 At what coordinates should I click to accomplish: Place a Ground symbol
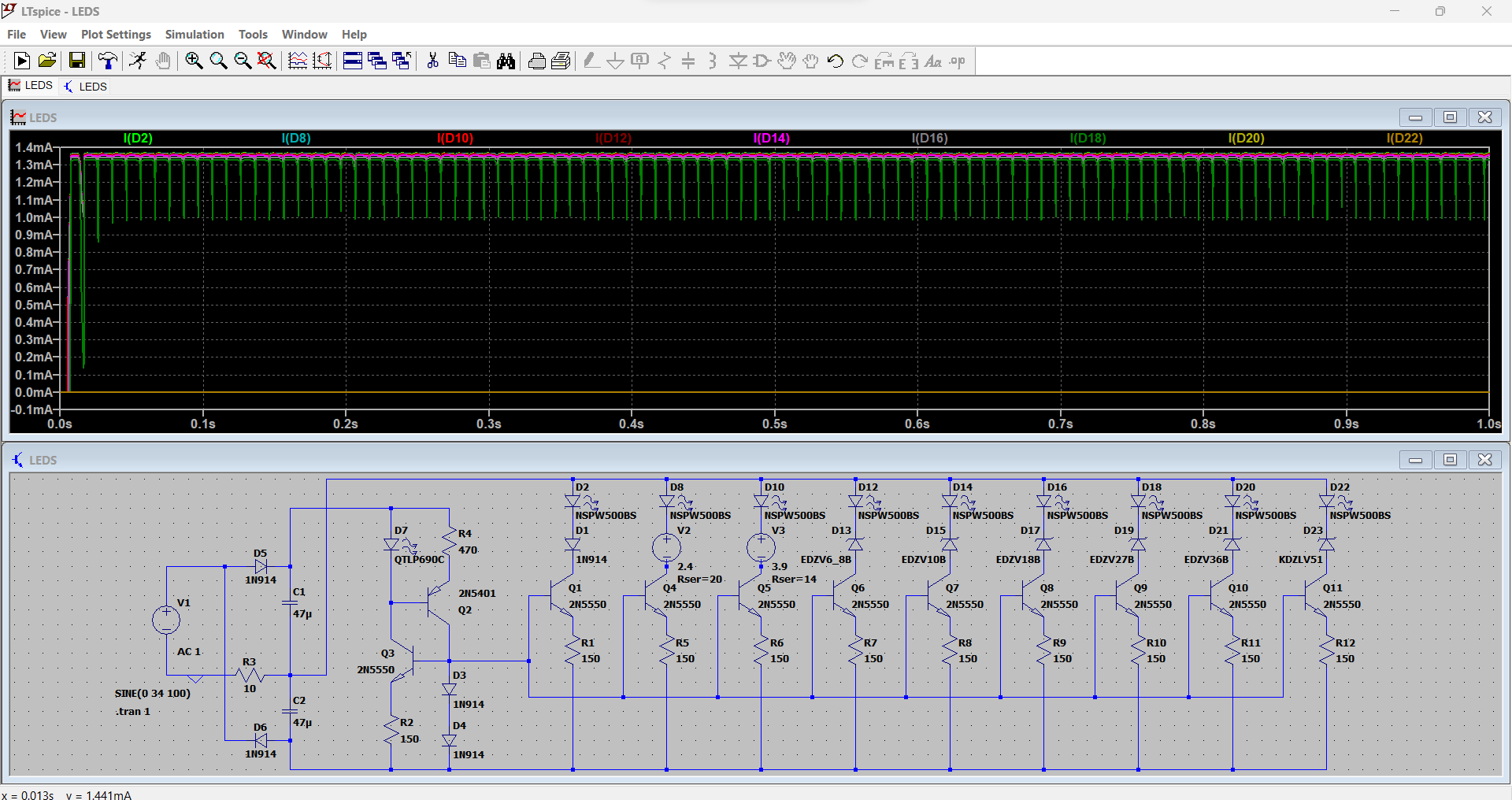(x=616, y=61)
